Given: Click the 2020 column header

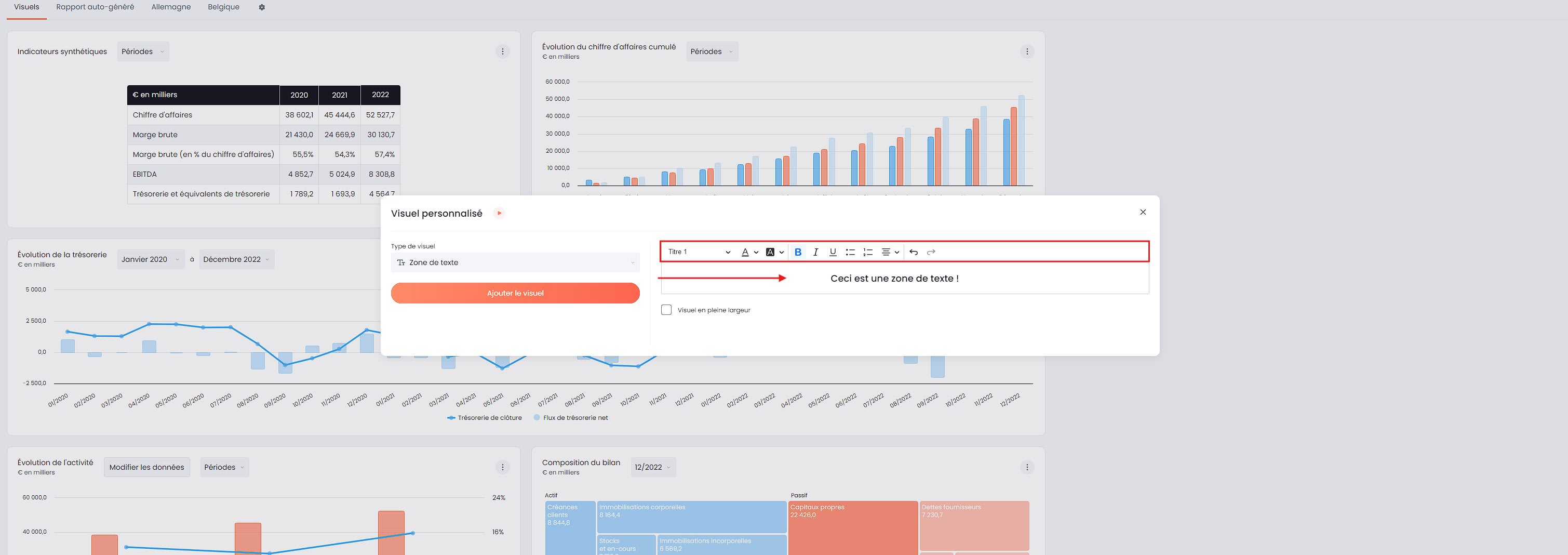Looking at the screenshot, I should 299,95.
